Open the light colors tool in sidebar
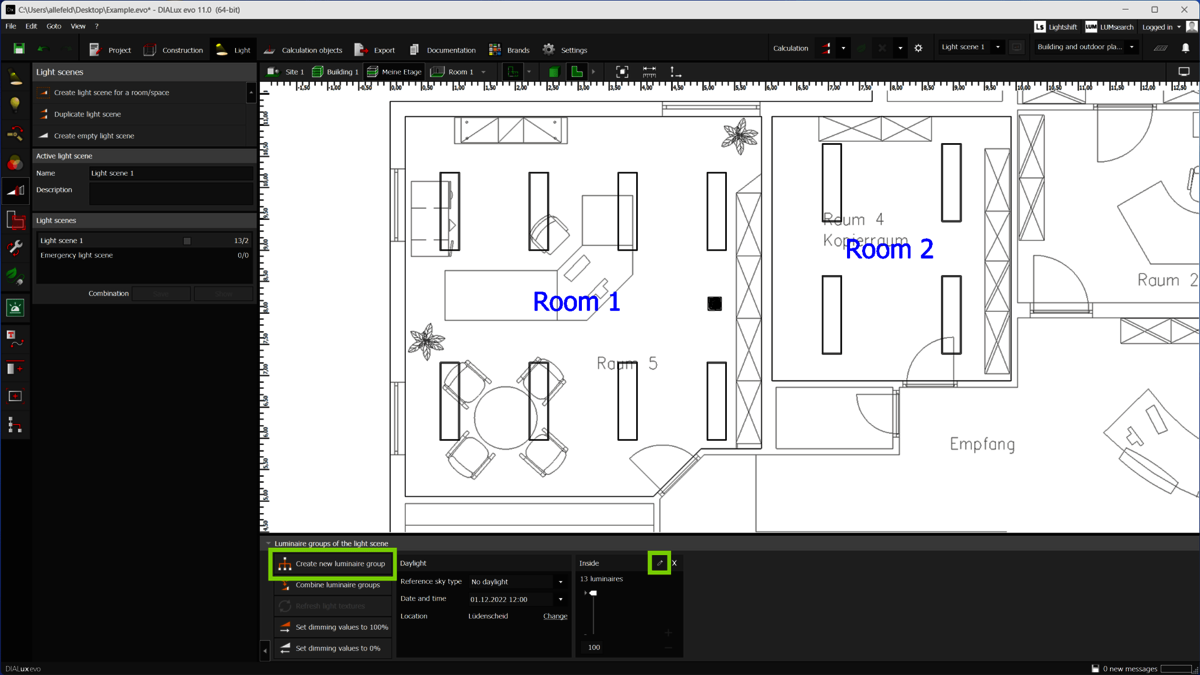 [15, 162]
